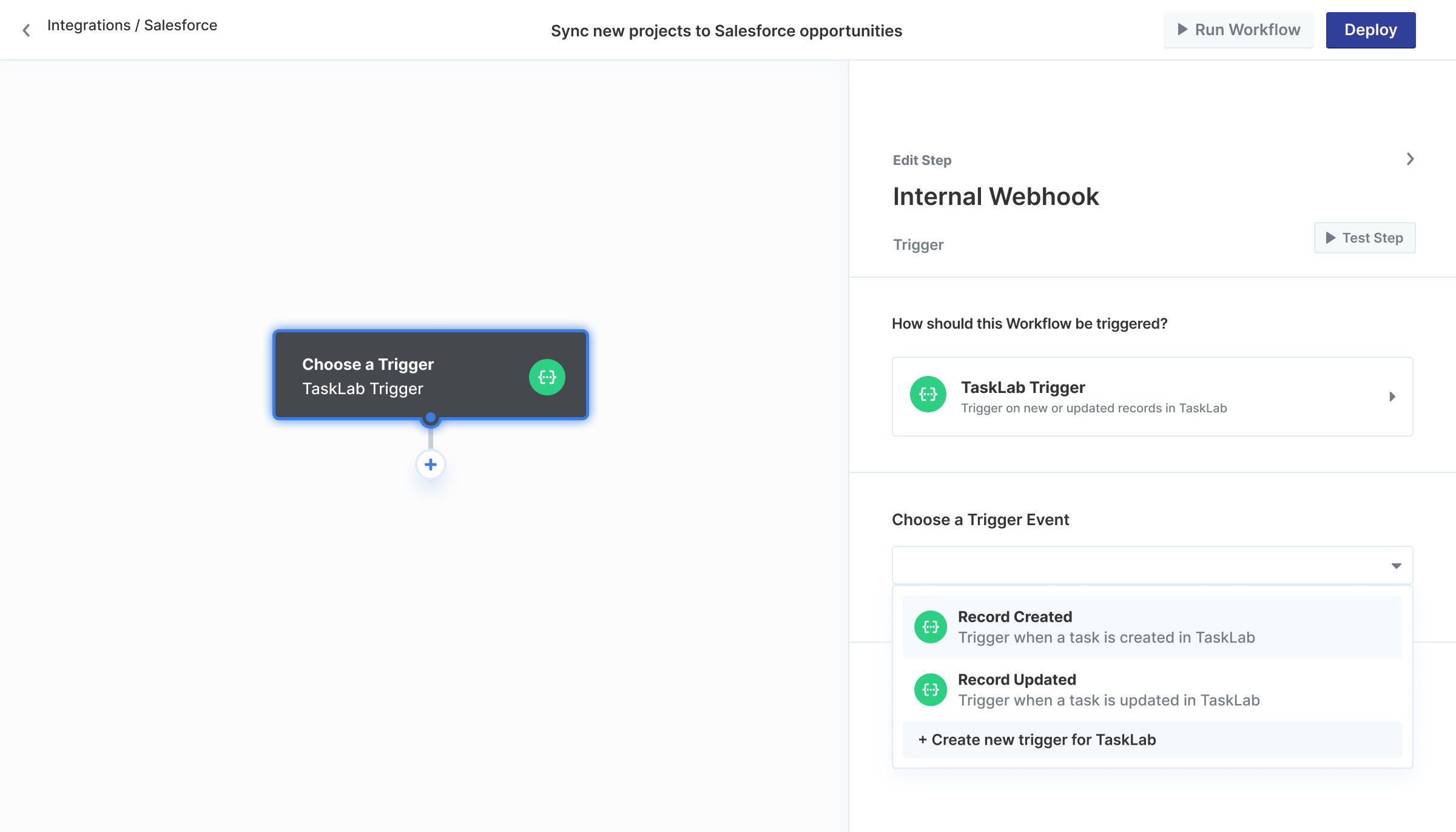Toggle the Trigger Event dropdown arrow
1456x832 pixels.
[x=1396, y=566]
